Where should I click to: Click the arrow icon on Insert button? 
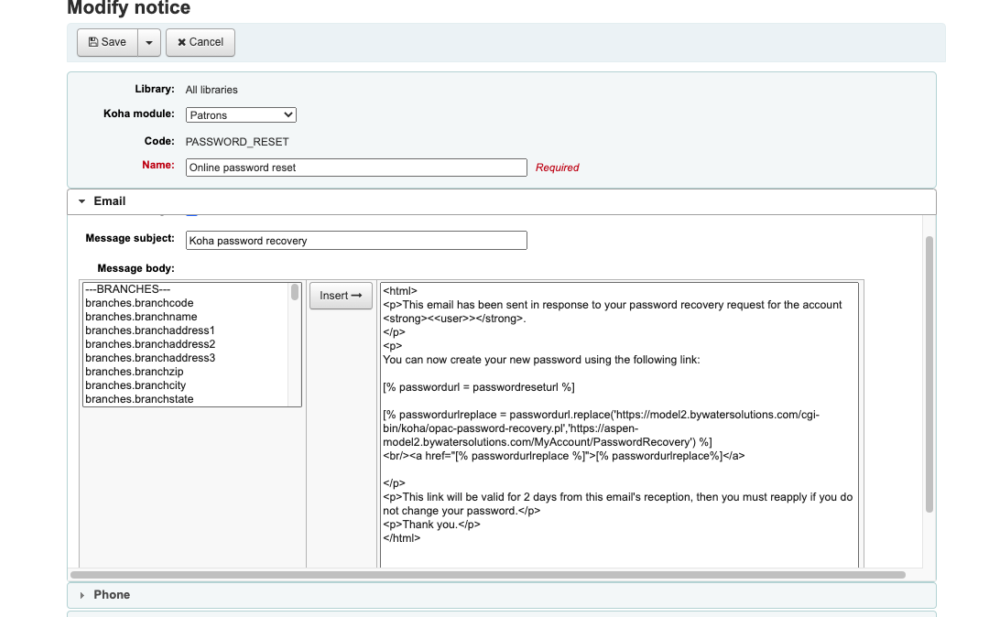click(357, 296)
